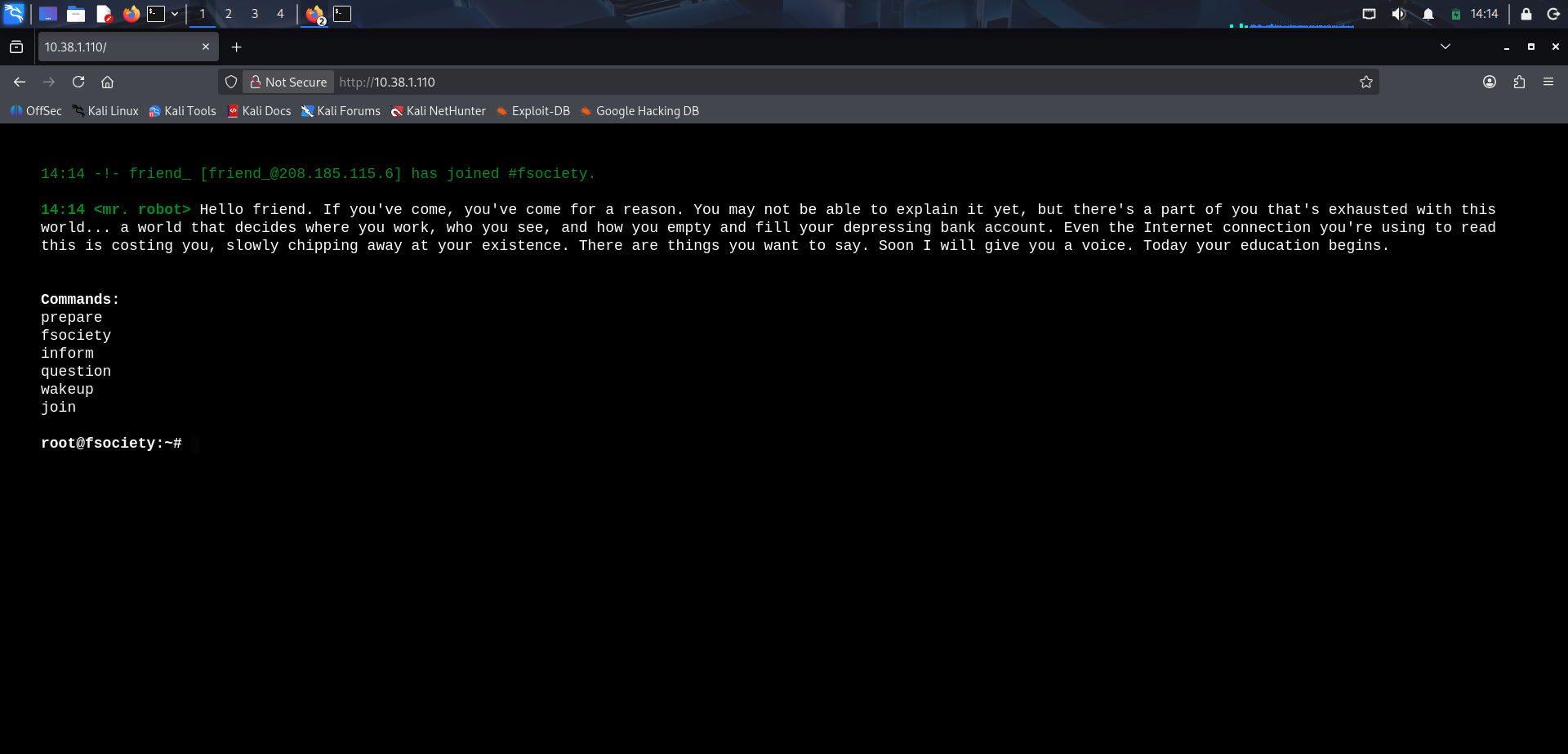Viewport: 1568px width, 754px height.
Task: Open the browser extensions icon
Action: pos(1519,82)
